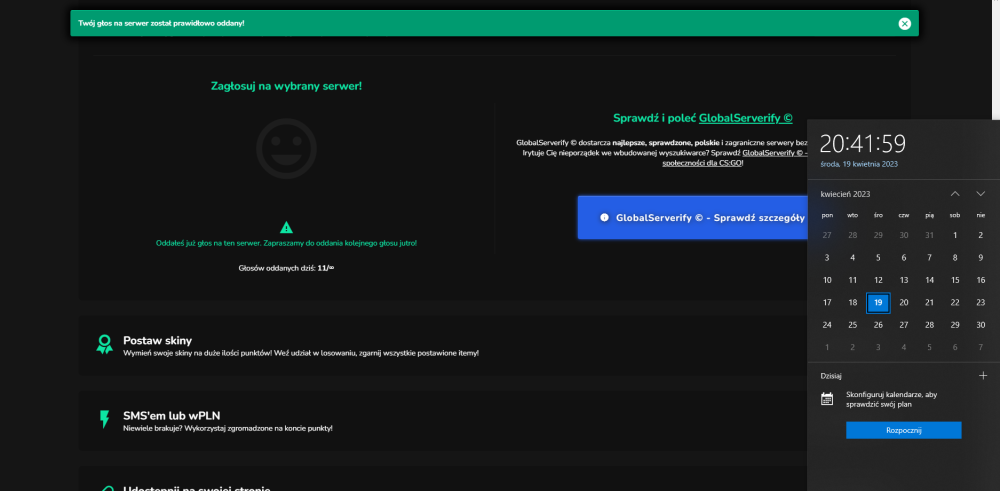This screenshot has height=491, width=1000.
Task: Click the calendar icon next to Skonfiguruj kalendarze
Action: (x=827, y=399)
